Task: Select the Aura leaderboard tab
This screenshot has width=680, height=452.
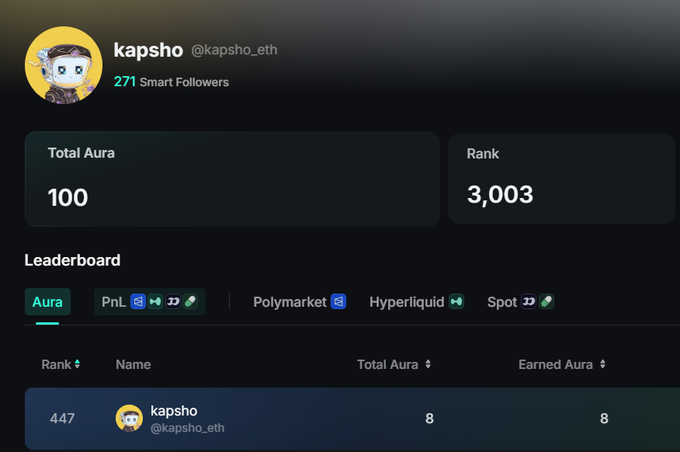Action: [x=48, y=301]
